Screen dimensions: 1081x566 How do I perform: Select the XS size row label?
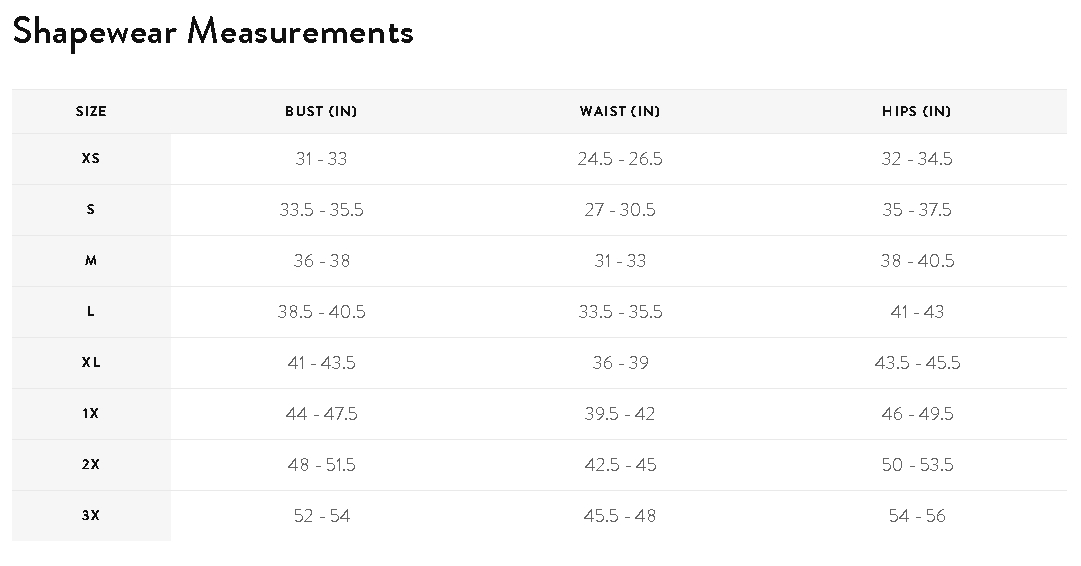(91, 159)
